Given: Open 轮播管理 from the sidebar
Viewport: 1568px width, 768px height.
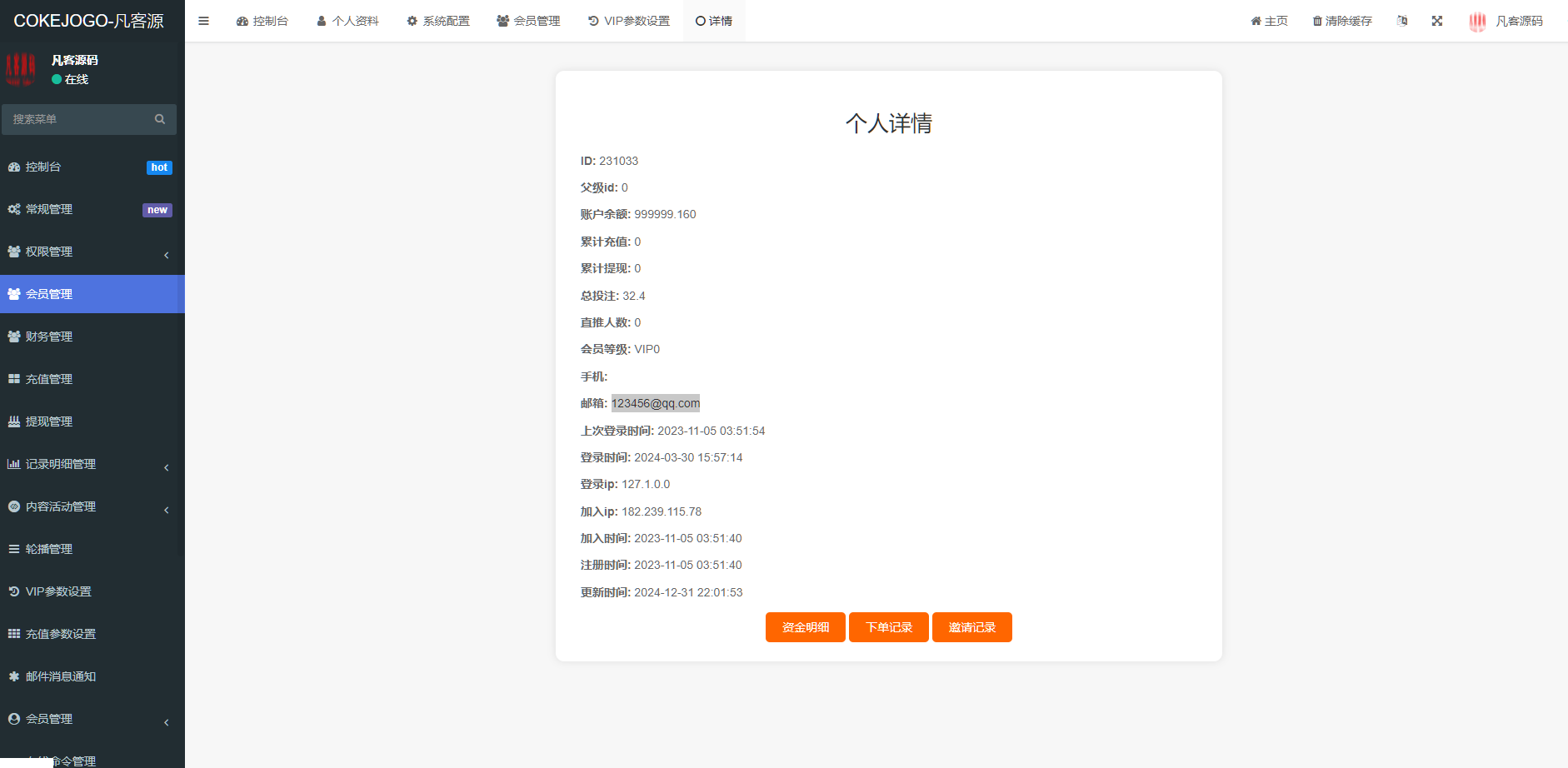Looking at the screenshot, I should [50, 548].
